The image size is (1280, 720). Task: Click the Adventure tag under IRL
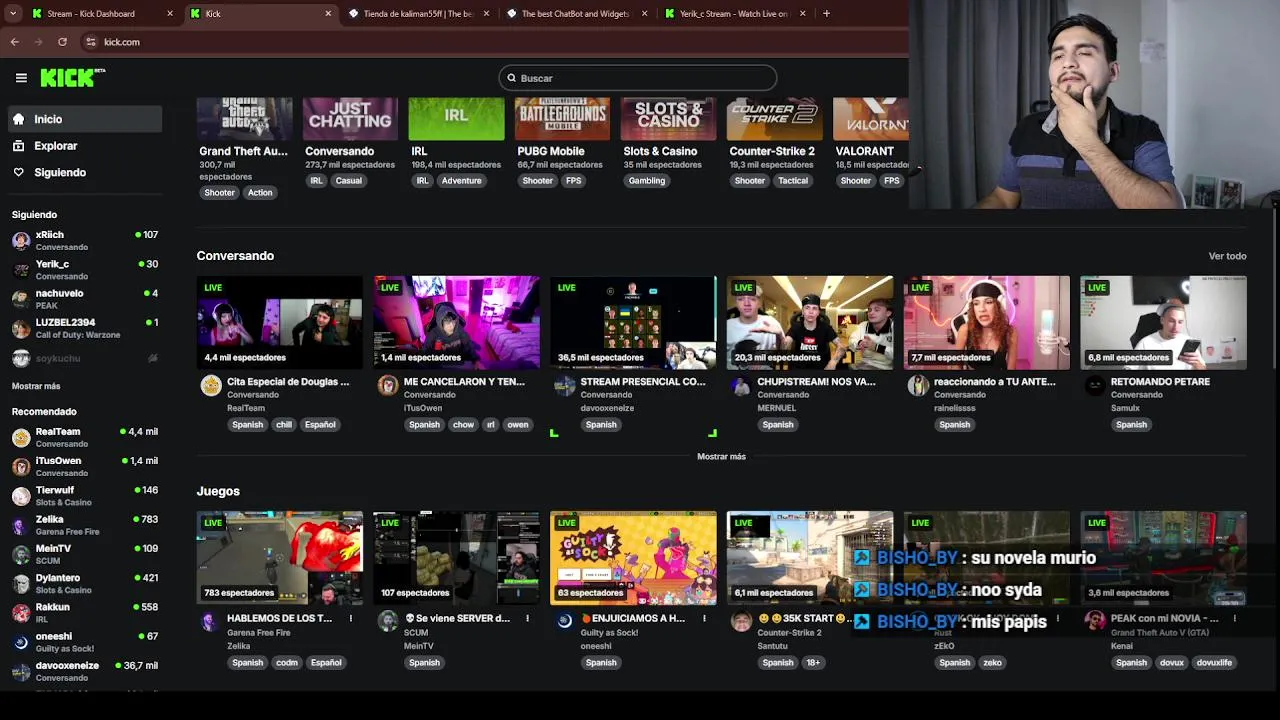click(462, 181)
